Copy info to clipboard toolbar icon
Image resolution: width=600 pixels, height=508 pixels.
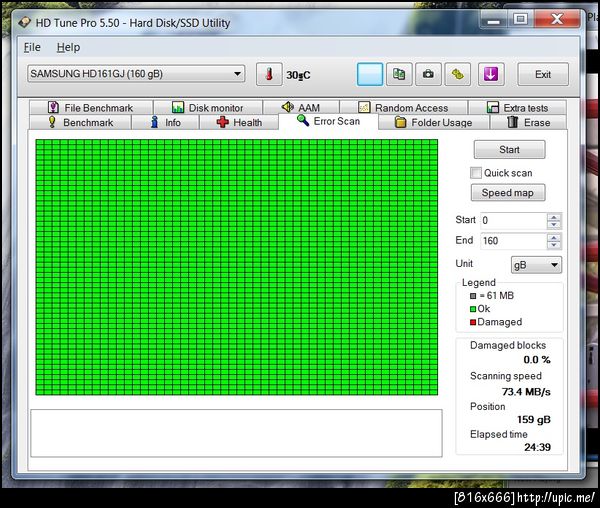click(x=399, y=74)
